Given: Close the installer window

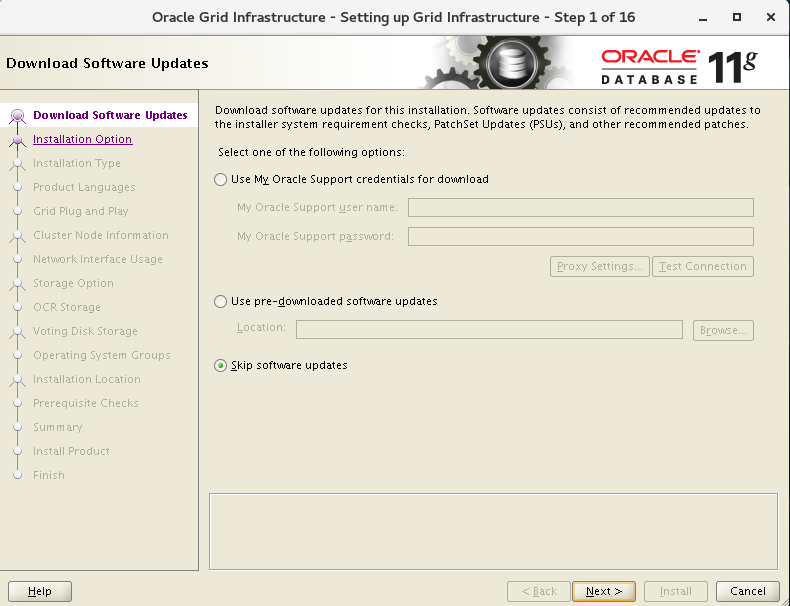Looking at the screenshot, I should click(770, 17).
